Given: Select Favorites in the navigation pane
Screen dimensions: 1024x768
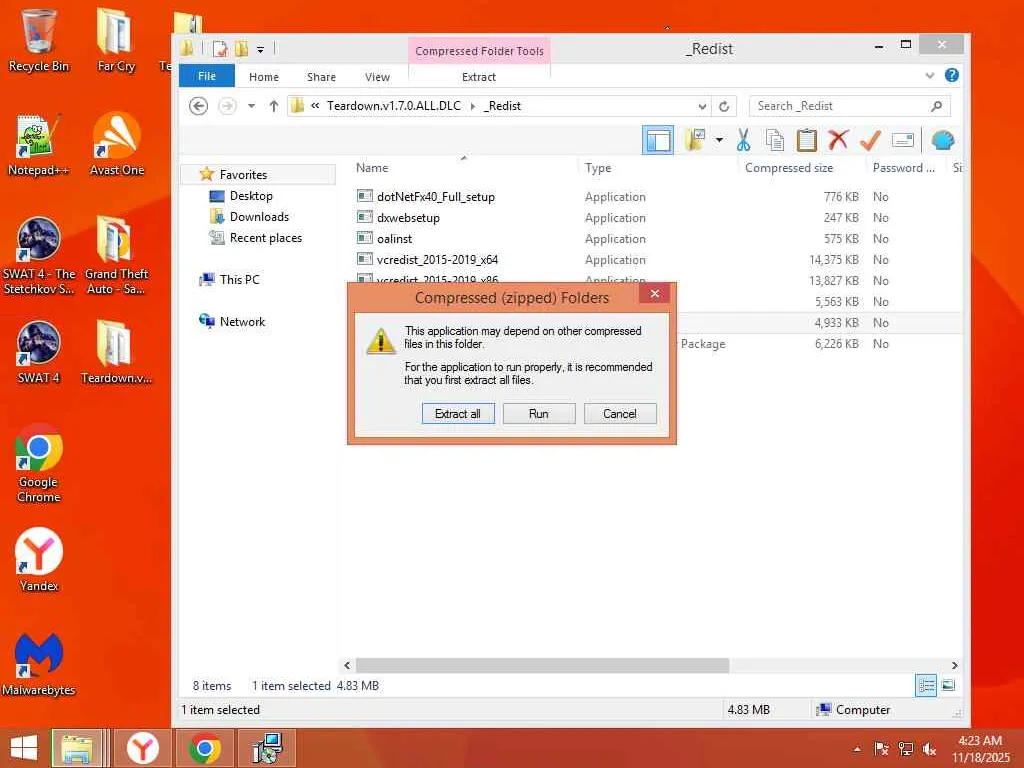Looking at the screenshot, I should (x=243, y=174).
